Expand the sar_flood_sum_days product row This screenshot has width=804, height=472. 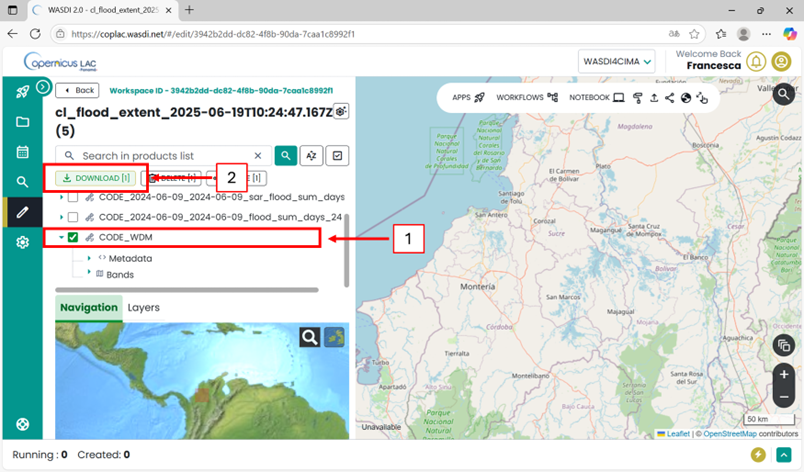[61, 197]
